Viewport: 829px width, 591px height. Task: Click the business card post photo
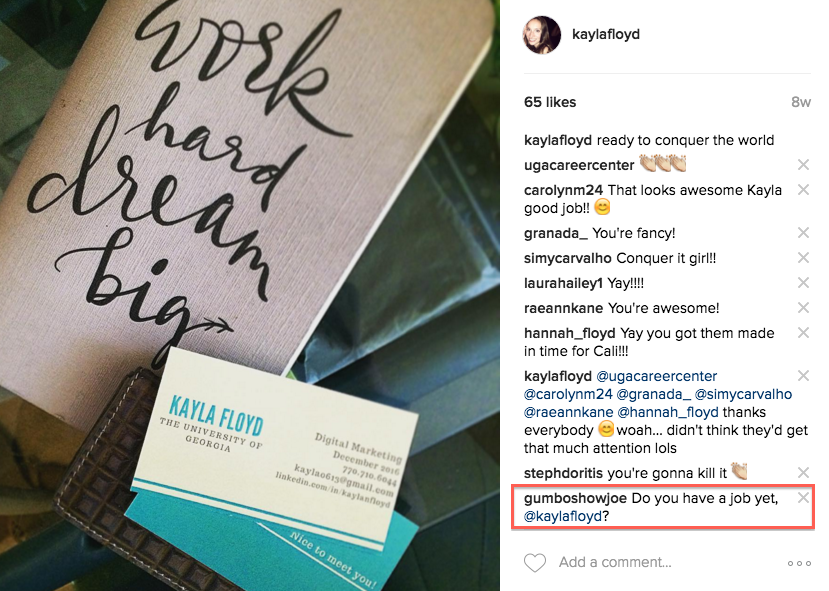tap(250, 296)
